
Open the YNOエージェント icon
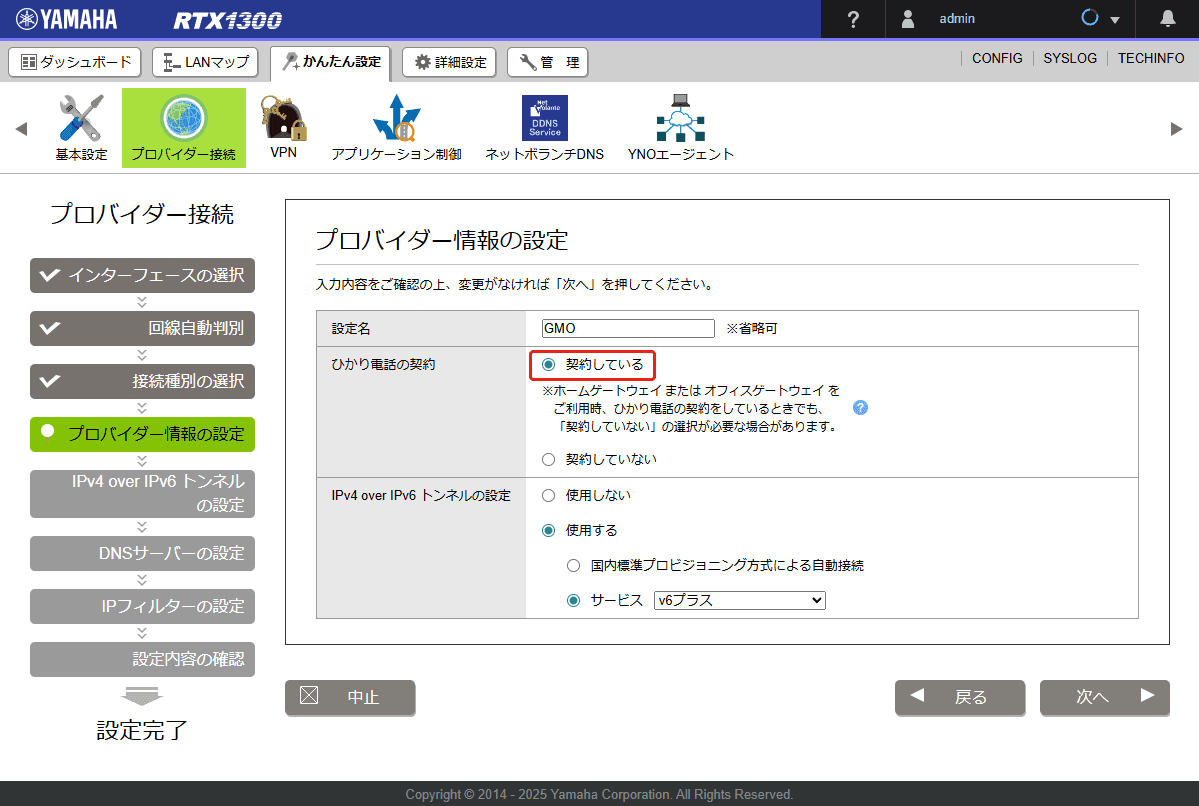[680, 119]
